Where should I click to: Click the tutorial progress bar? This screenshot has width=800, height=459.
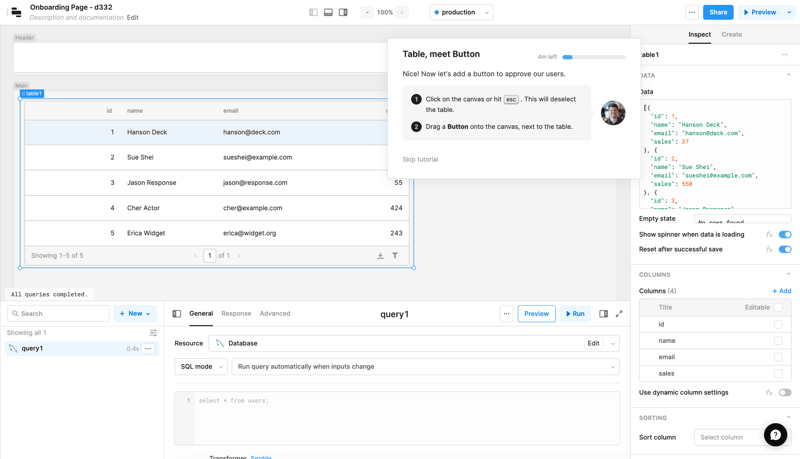click(x=594, y=57)
